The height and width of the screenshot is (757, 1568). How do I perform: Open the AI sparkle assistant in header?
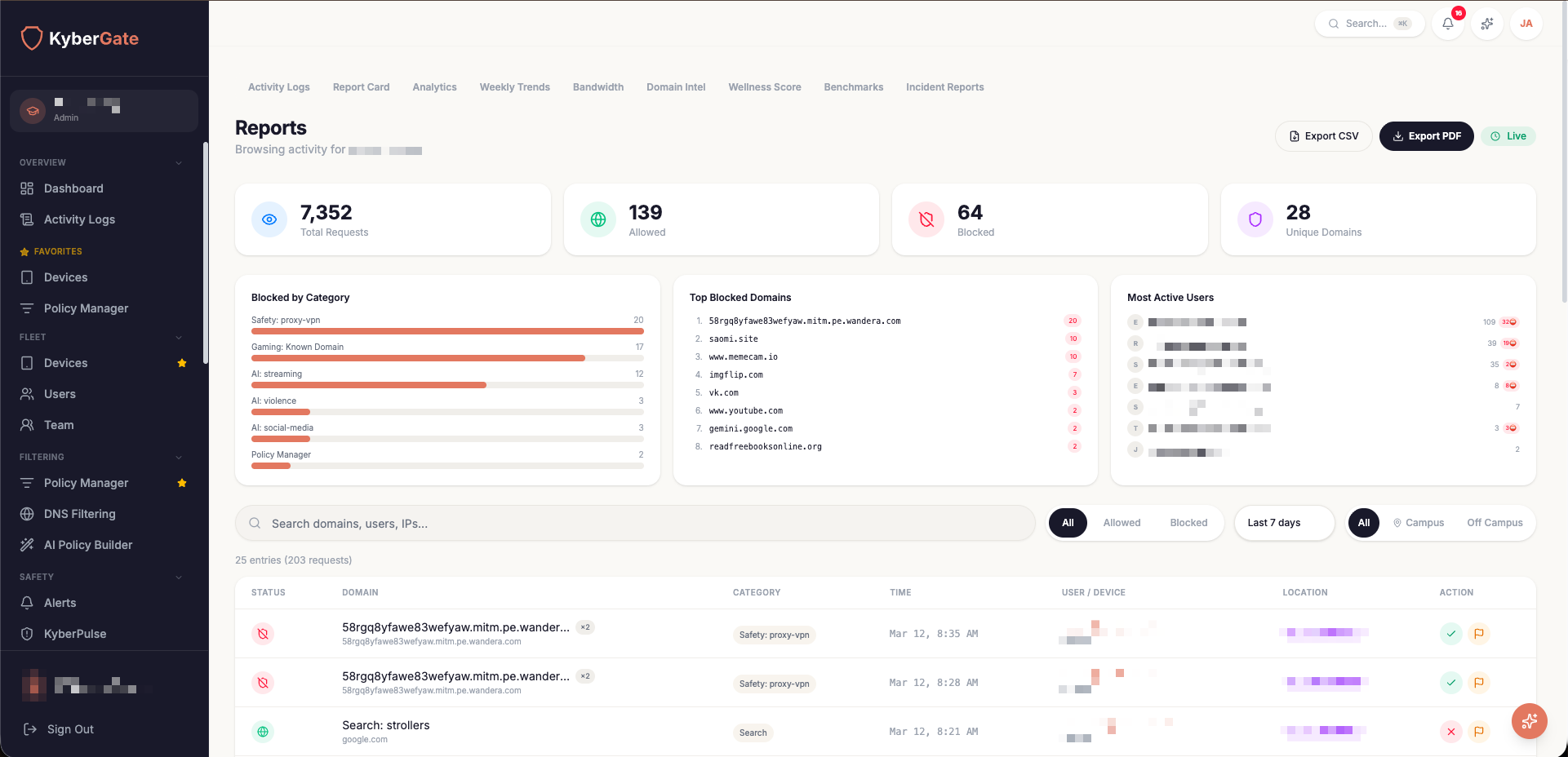(1487, 24)
